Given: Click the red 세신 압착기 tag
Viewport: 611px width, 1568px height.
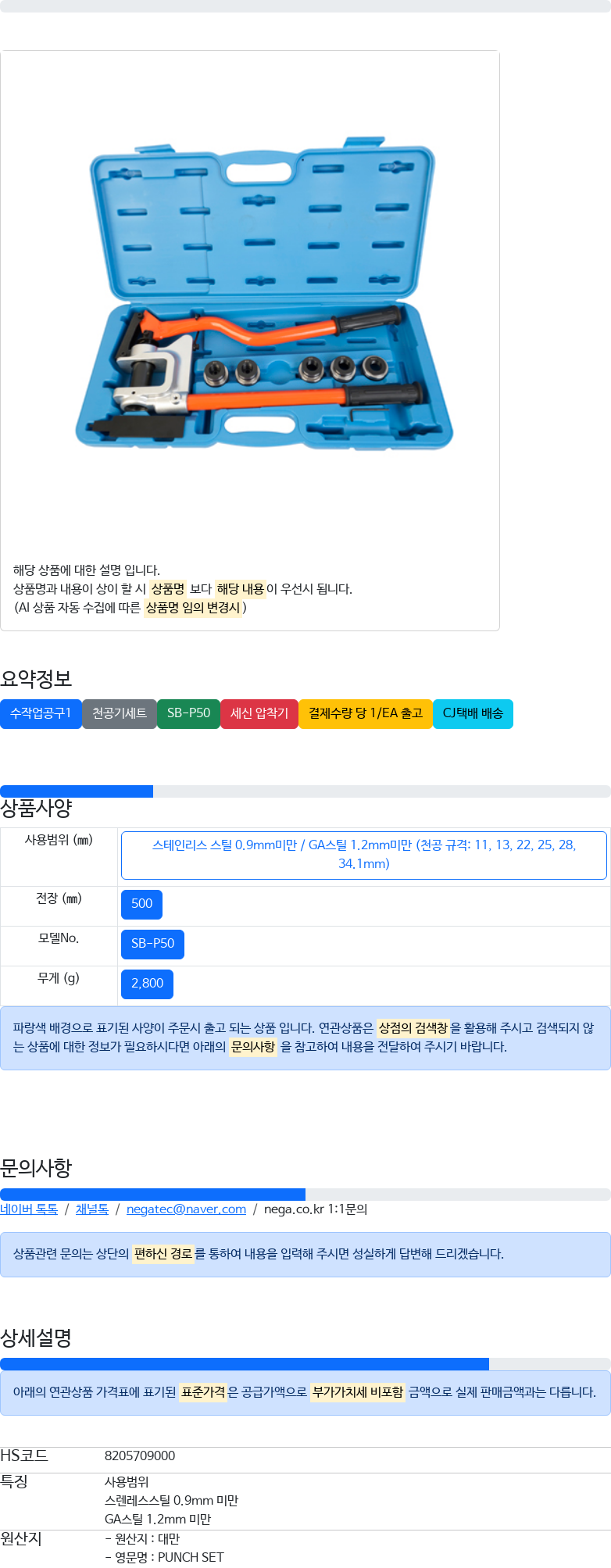Looking at the screenshot, I should pyautogui.click(x=259, y=713).
